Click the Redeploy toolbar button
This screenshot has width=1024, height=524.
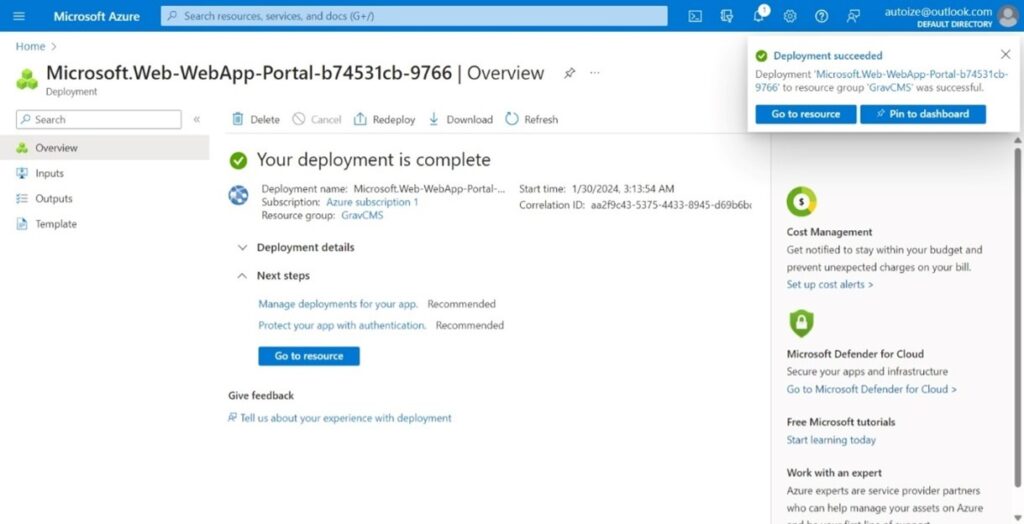[384, 120]
